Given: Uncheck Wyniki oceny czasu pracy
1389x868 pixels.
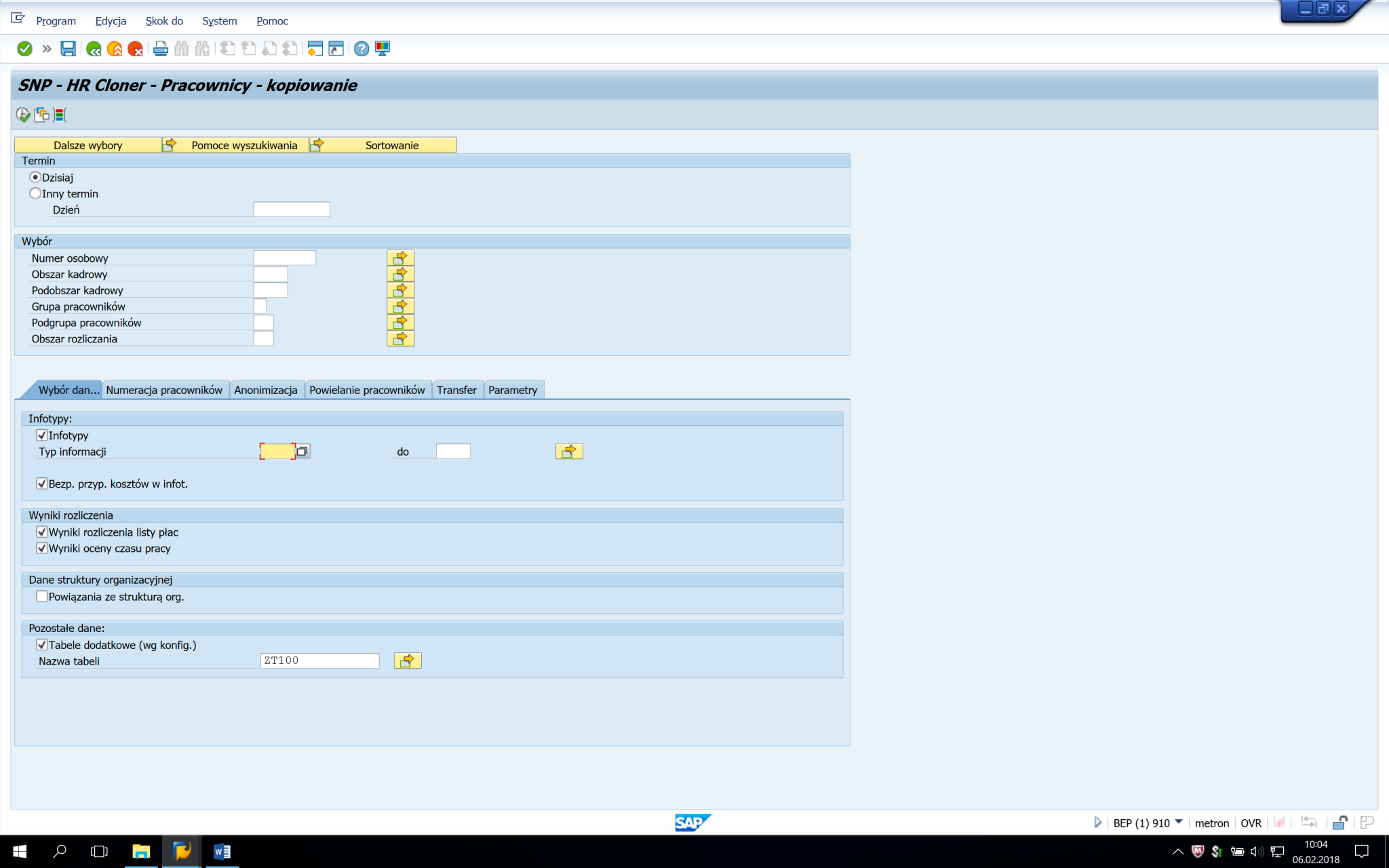Looking at the screenshot, I should (42, 548).
